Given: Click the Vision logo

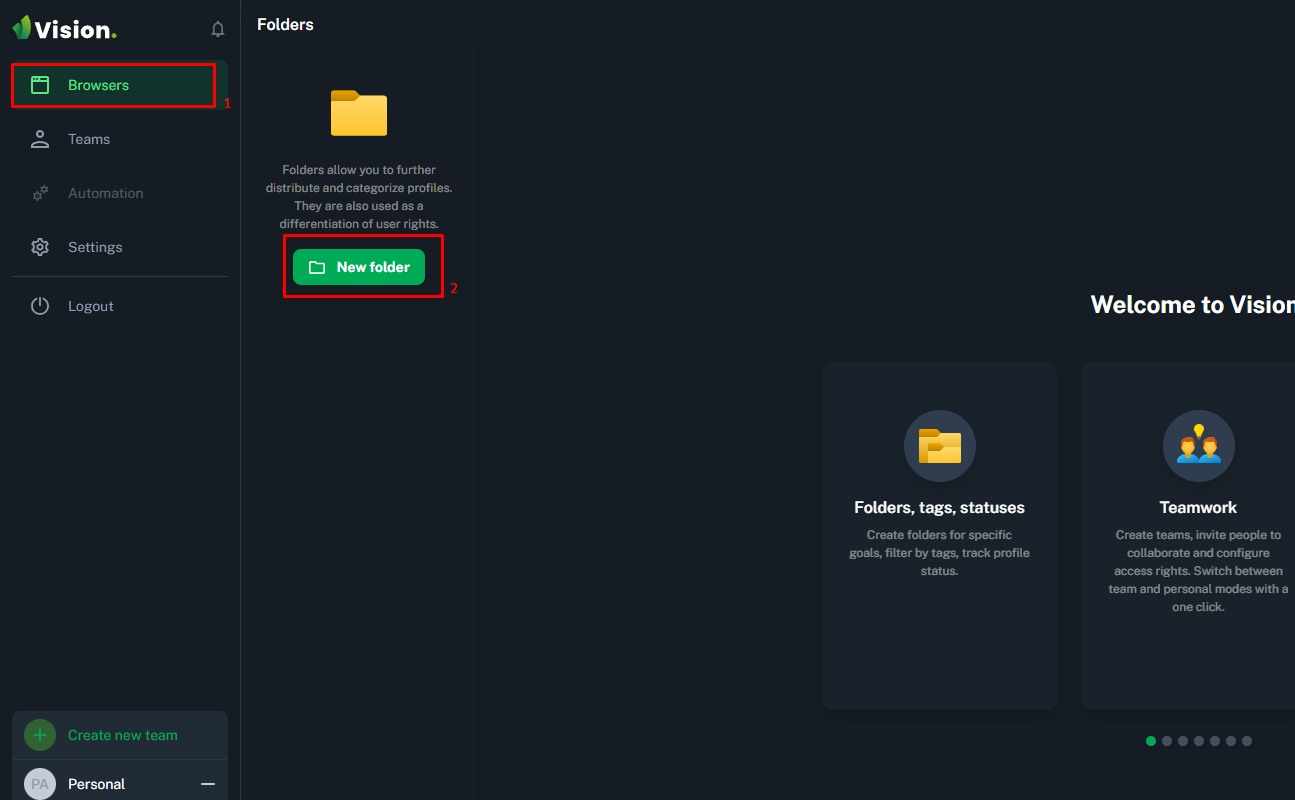Looking at the screenshot, I should tap(65, 29).
